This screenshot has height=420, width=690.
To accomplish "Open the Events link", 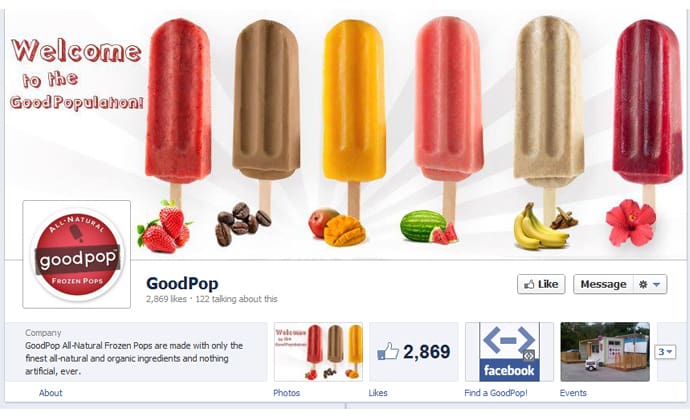I will pos(573,393).
